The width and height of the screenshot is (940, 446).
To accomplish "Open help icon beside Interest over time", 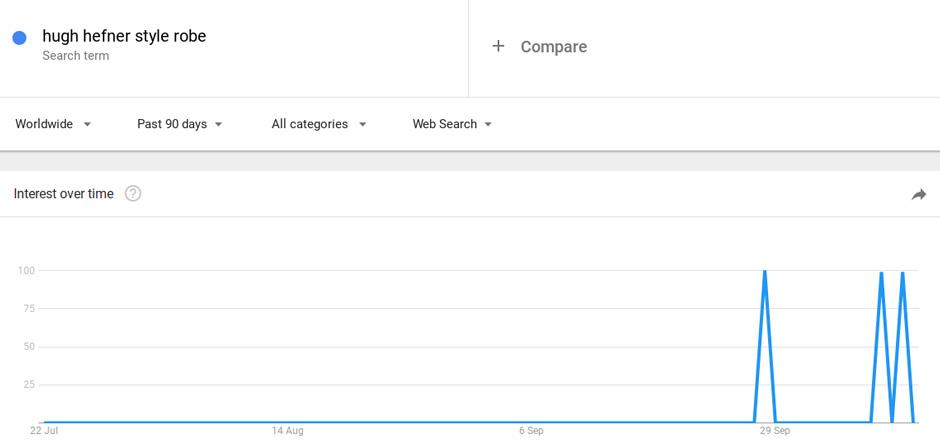I will (x=133, y=194).
